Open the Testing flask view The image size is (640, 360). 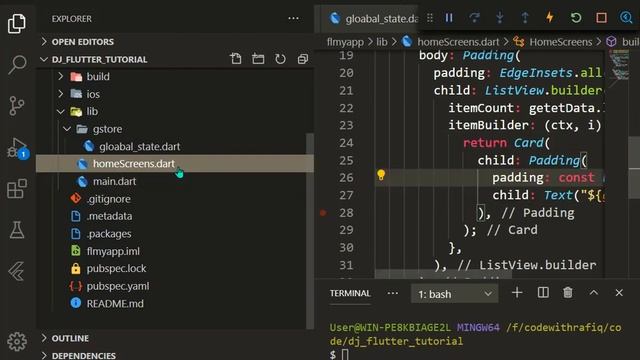click(x=17, y=230)
